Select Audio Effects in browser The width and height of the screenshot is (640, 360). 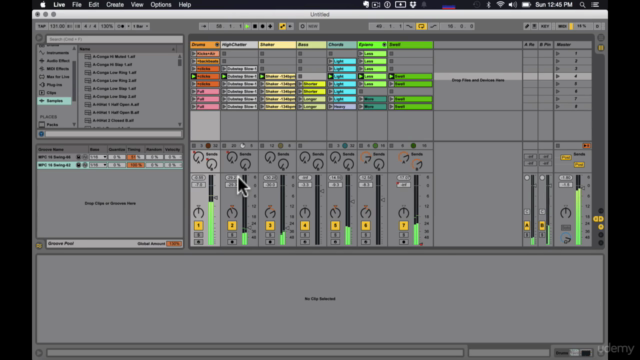[x=57, y=61]
